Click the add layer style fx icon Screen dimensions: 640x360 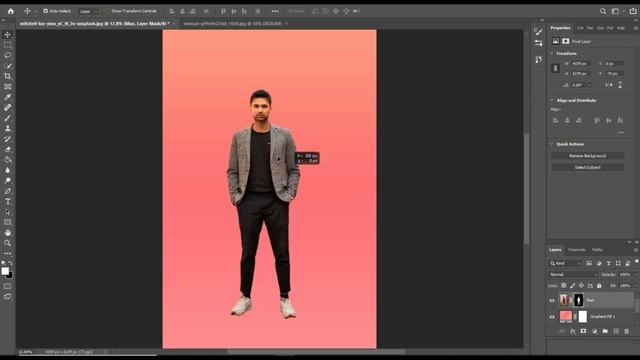tap(573, 331)
